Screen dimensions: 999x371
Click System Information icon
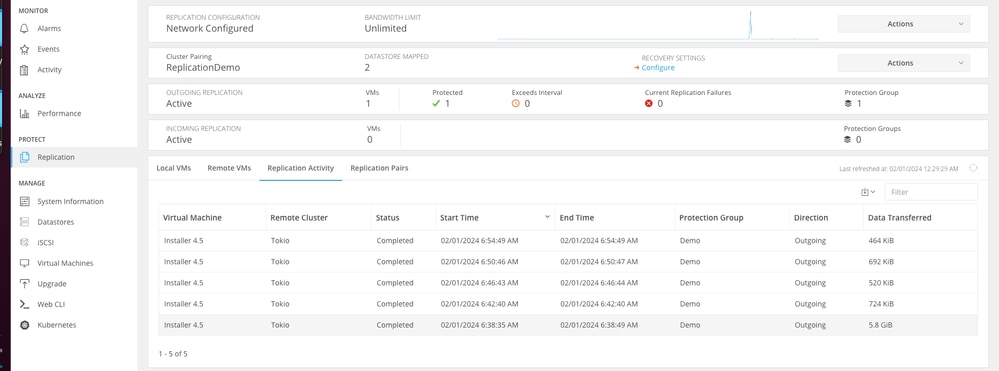(24, 201)
